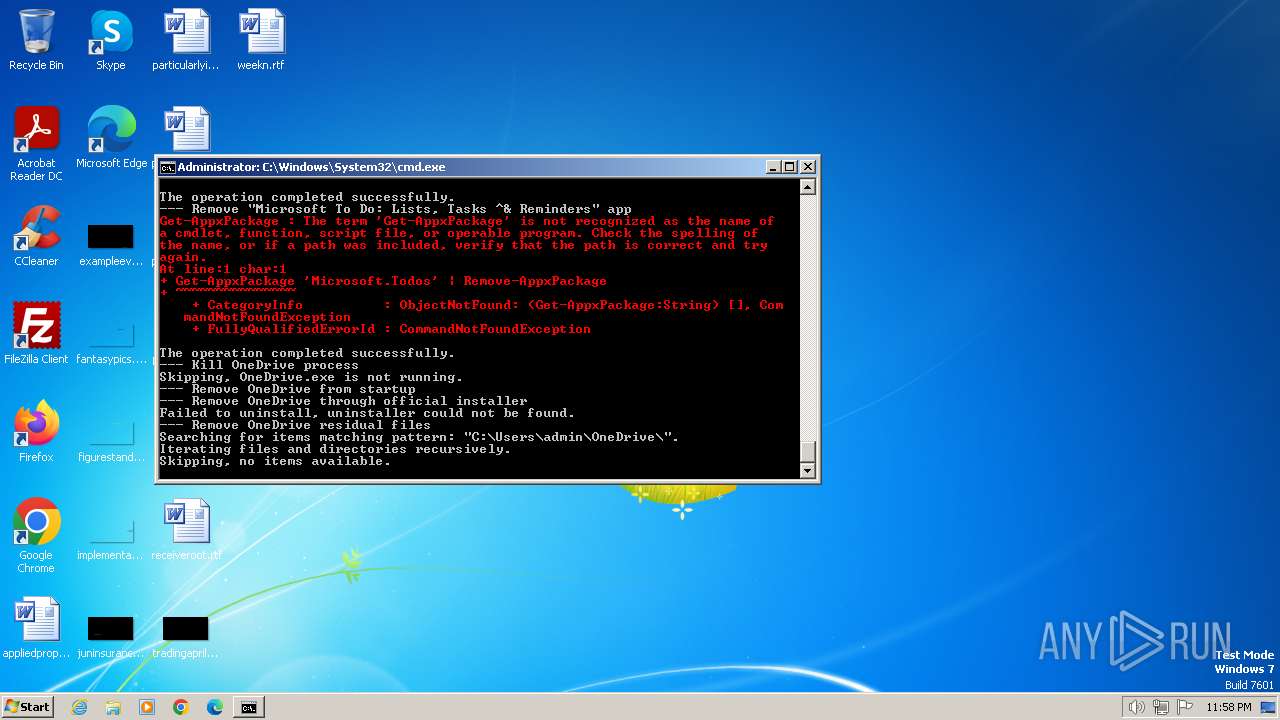Minimize the cmd.exe window
Screen dimensions: 1280x720
click(x=774, y=167)
